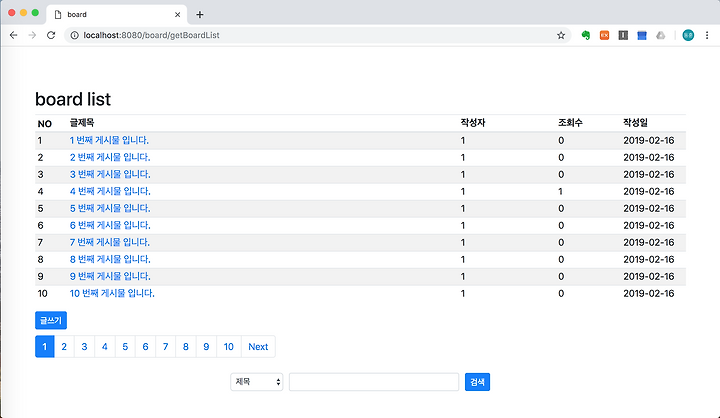Go to pagination page 4
This screenshot has width=720, height=418.
click(105, 347)
